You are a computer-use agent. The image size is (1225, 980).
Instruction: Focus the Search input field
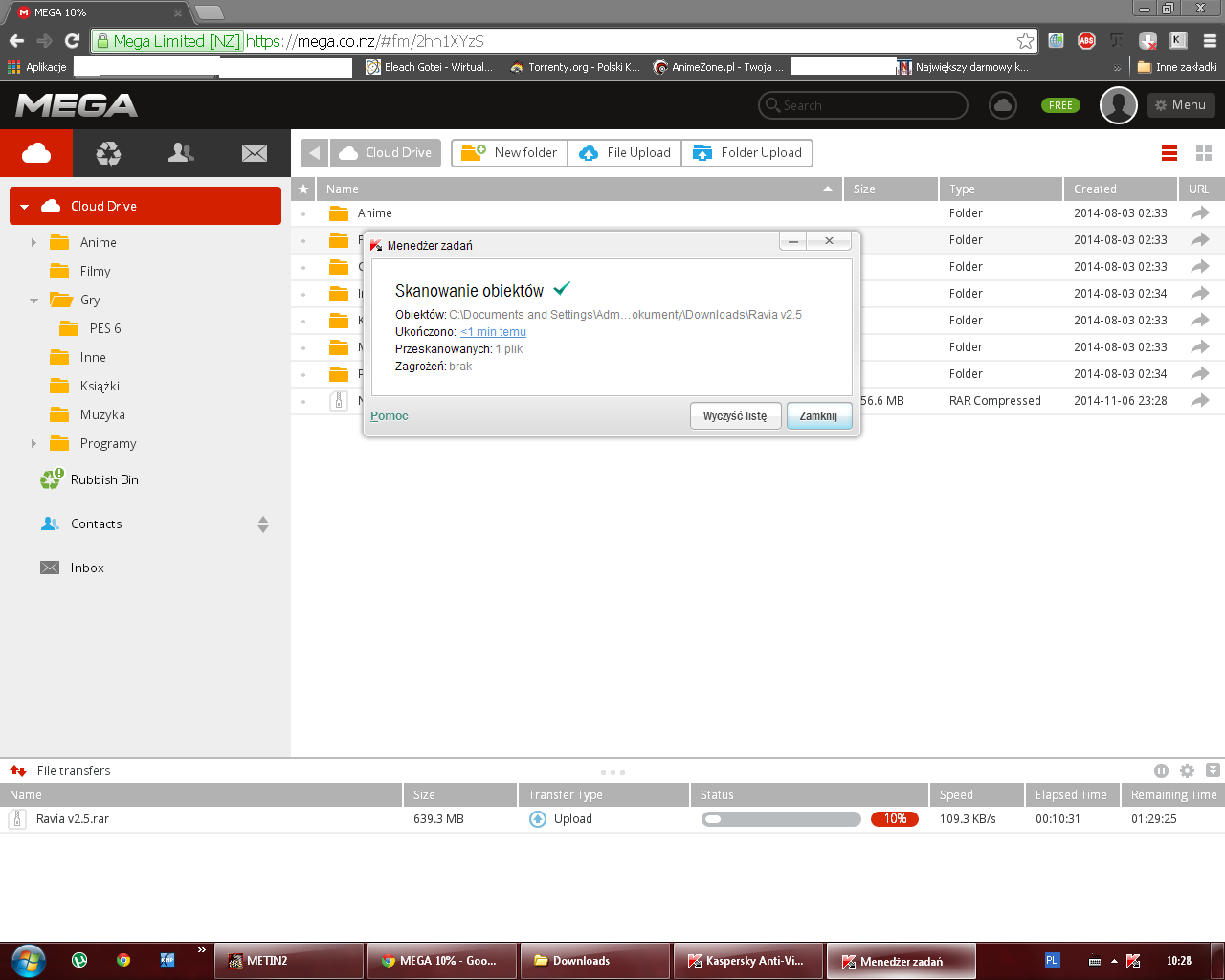tap(863, 105)
